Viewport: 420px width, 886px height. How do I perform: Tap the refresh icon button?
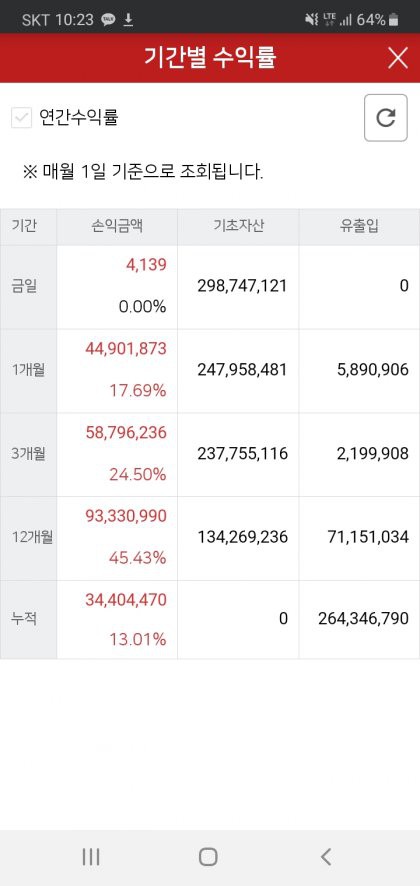tap(386, 118)
